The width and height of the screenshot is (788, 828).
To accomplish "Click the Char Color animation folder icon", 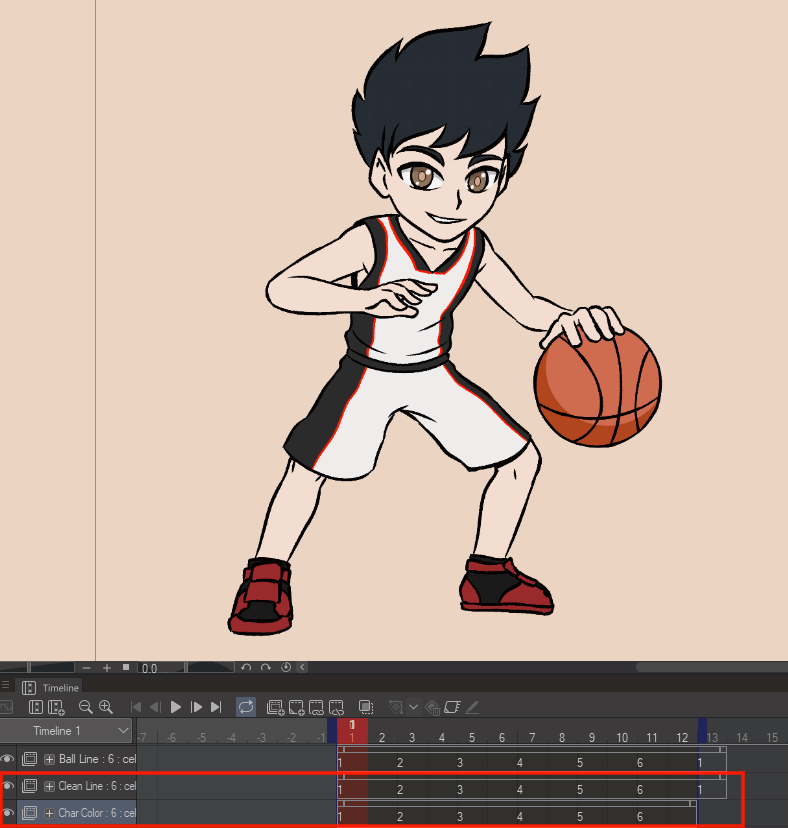I will [x=30, y=813].
